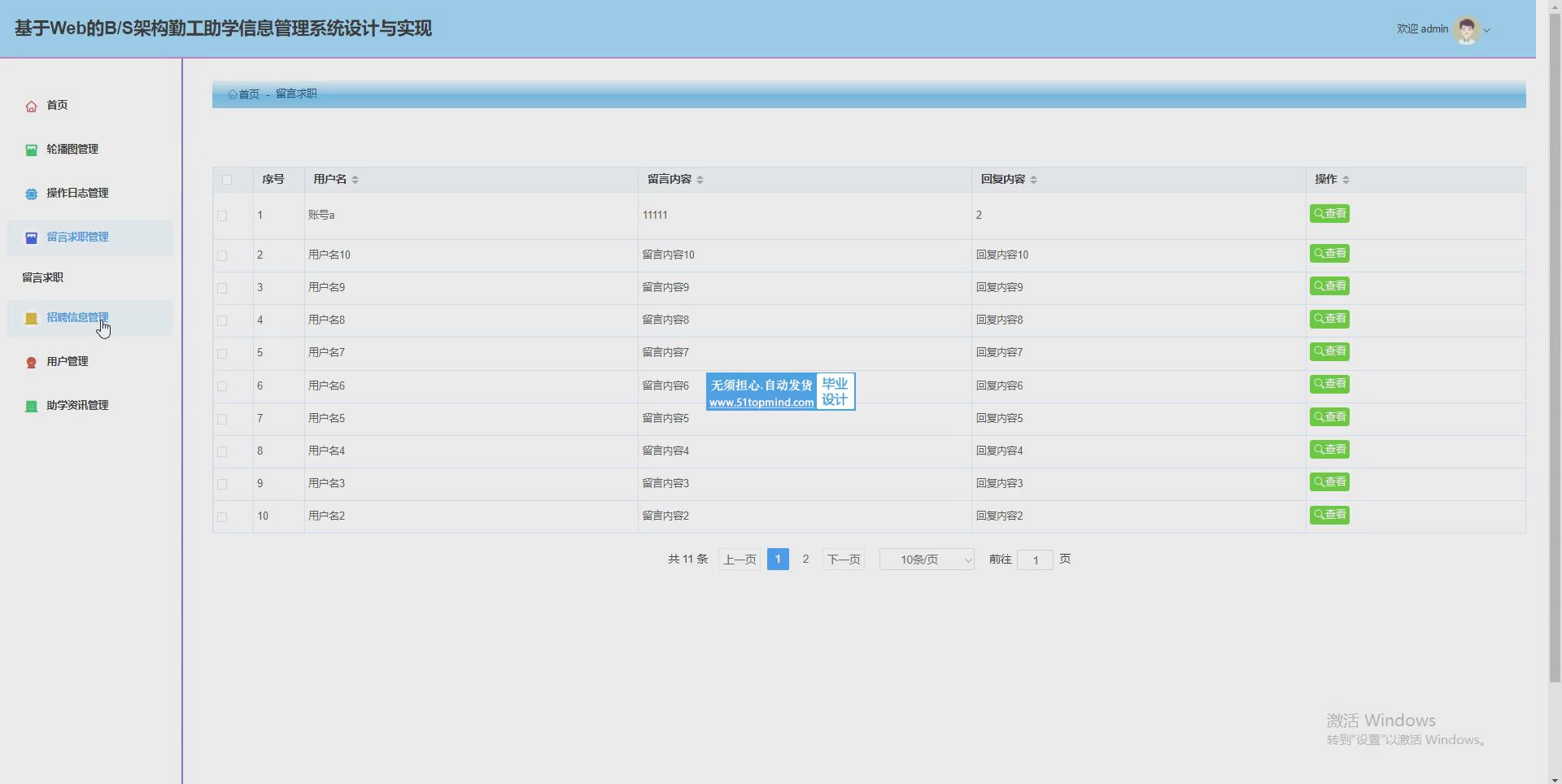
Task: Go to page 2 of results
Action: 805,560
